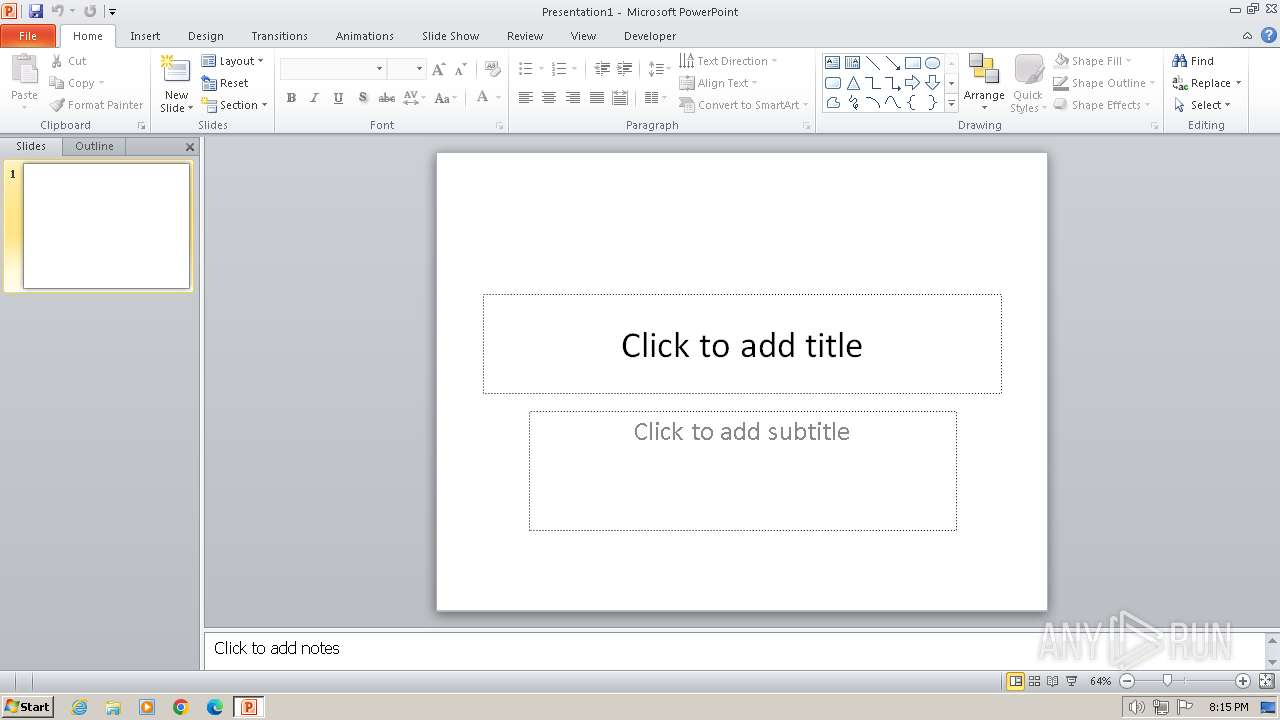
Task: Click the Reset slide button
Action: point(226,83)
